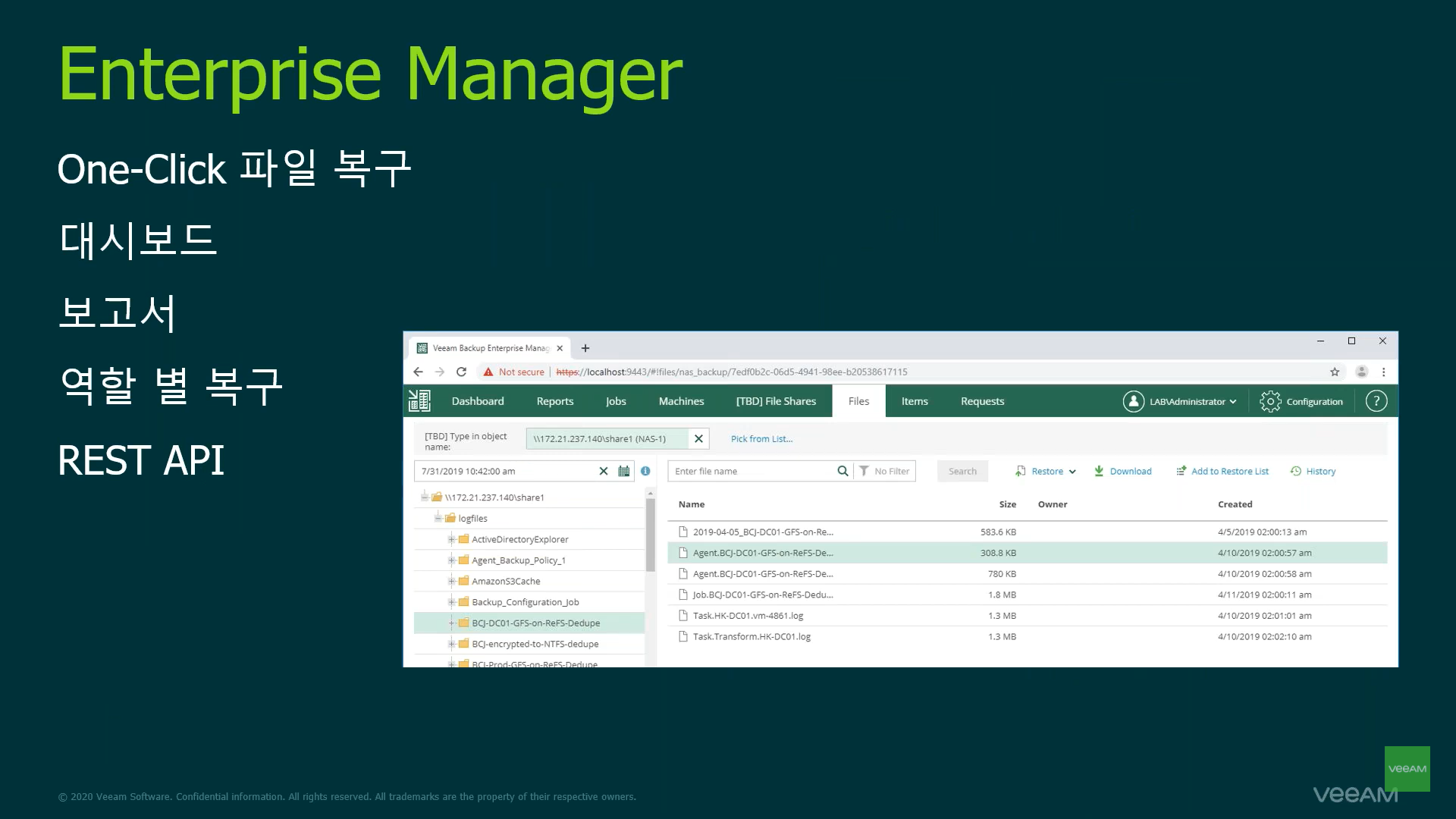
Task: Open the calendar picker icon
Action: 624,471
